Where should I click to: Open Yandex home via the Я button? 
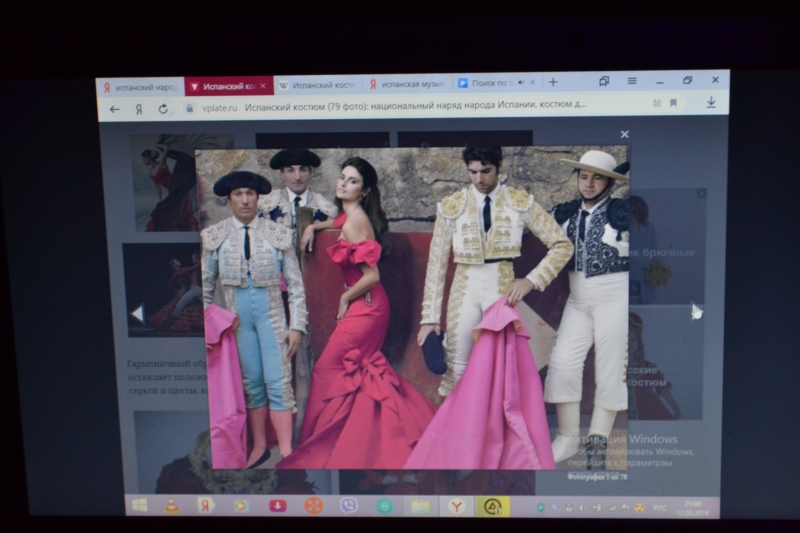pos(139,109)
